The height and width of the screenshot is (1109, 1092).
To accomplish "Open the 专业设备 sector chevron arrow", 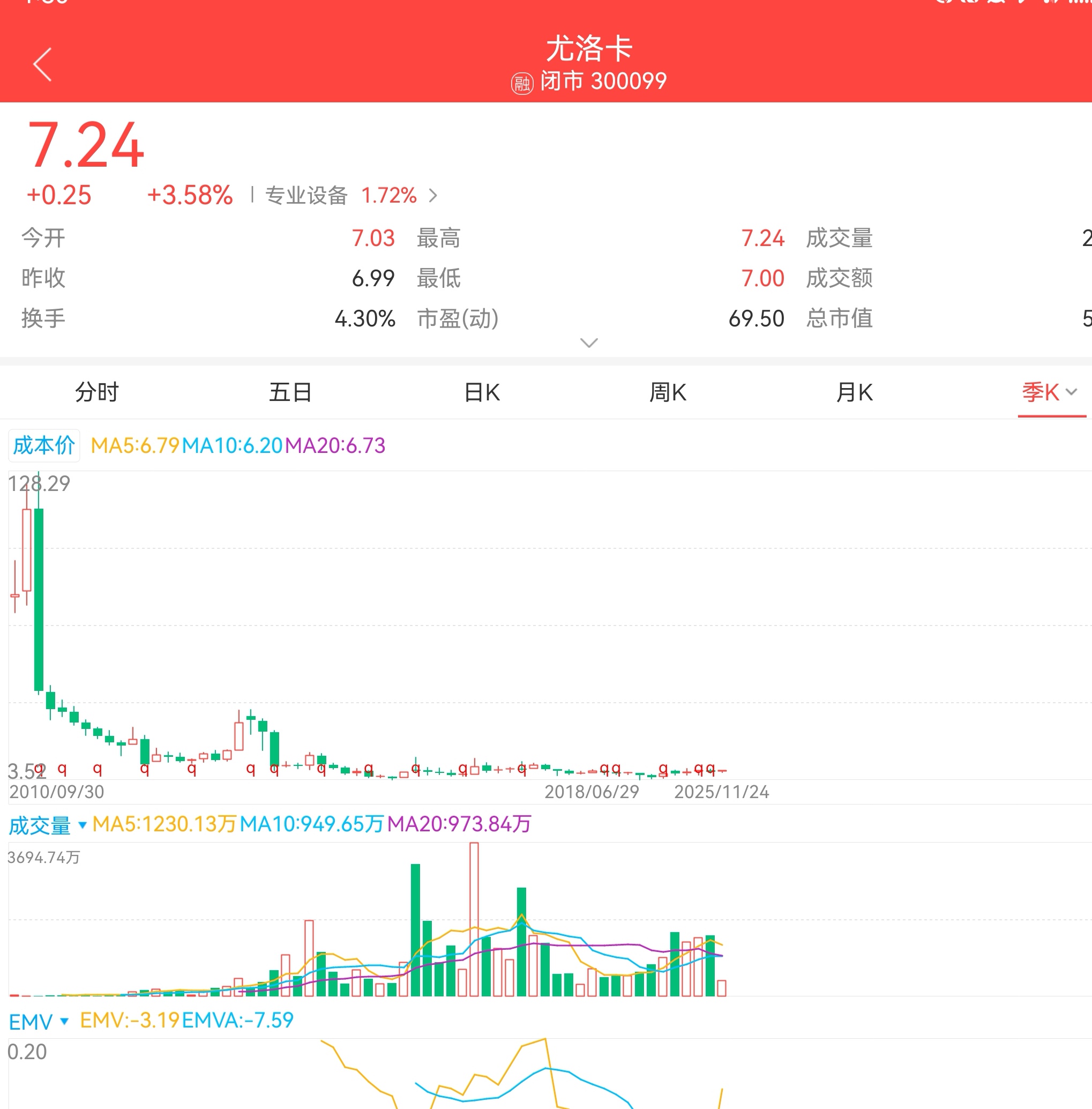I will point(433,196).
